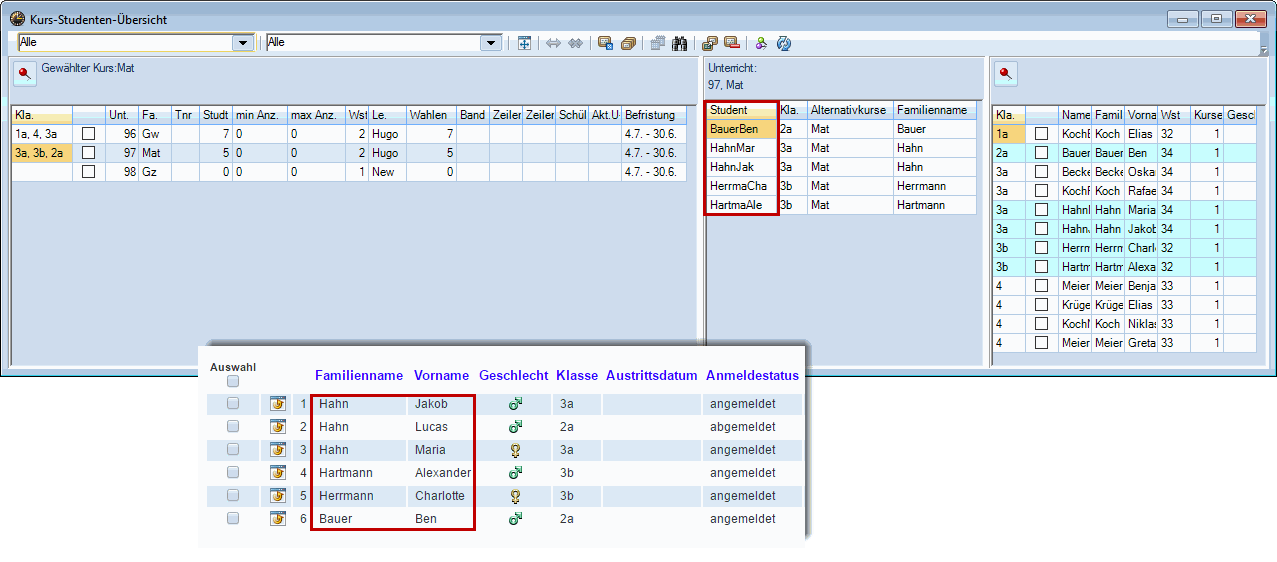Sort bottom list by Anmeldestatus link
The height and width of the screenshot is (562, 1277).
click(x=752, y=376)
